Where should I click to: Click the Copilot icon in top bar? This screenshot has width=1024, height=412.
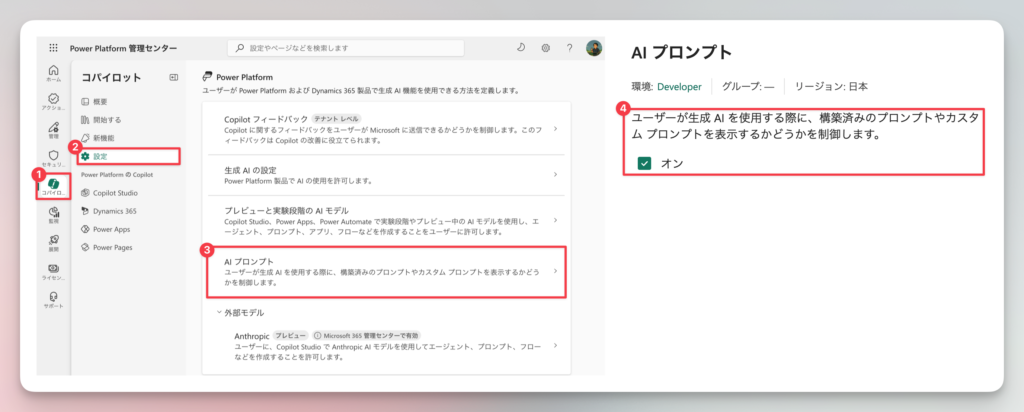click(x=522, y=47)
